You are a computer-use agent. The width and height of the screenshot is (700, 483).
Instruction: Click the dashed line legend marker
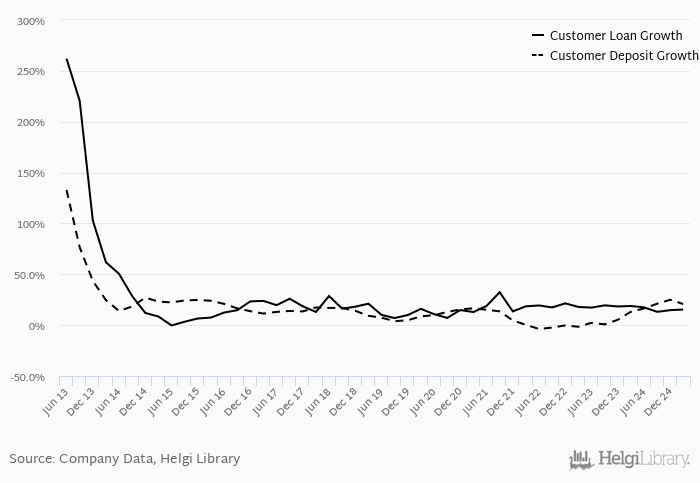tap(538, 55)
